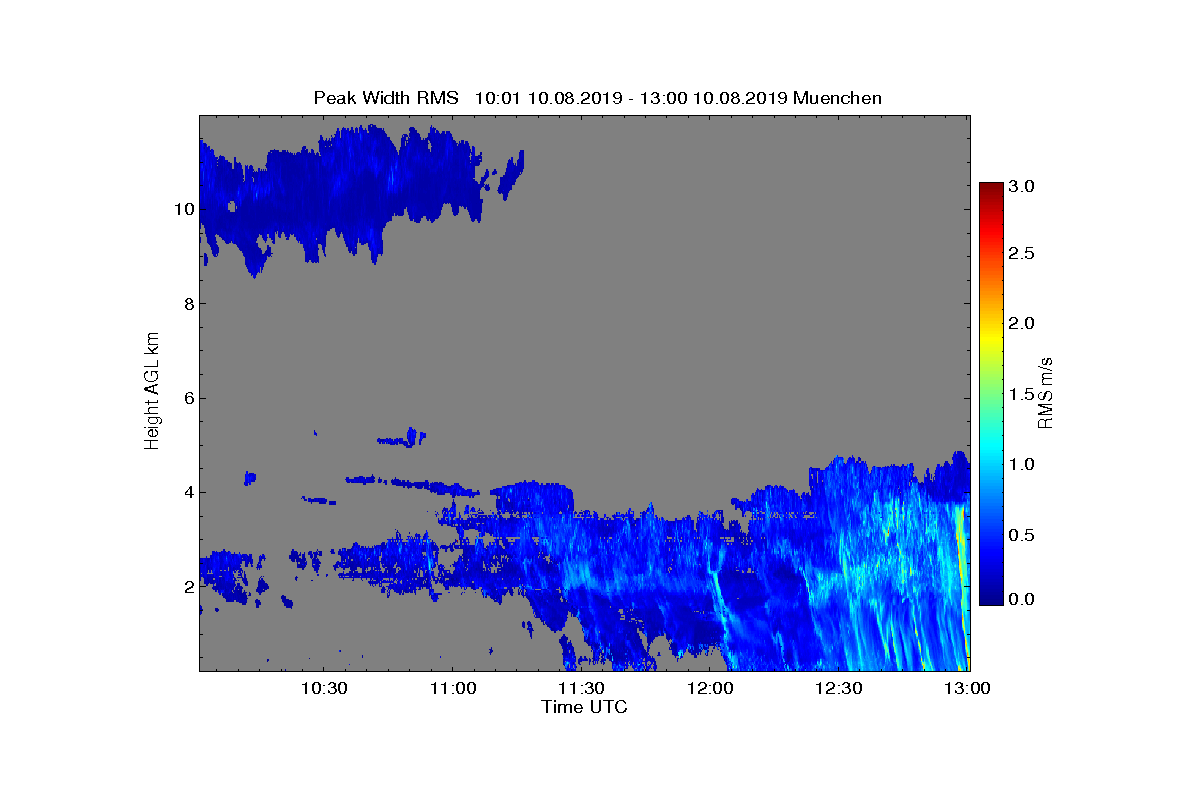The image size is (1200, 800).
Task: Click the 'RMS m/s' colorbar label
Action: [1045, 393]
